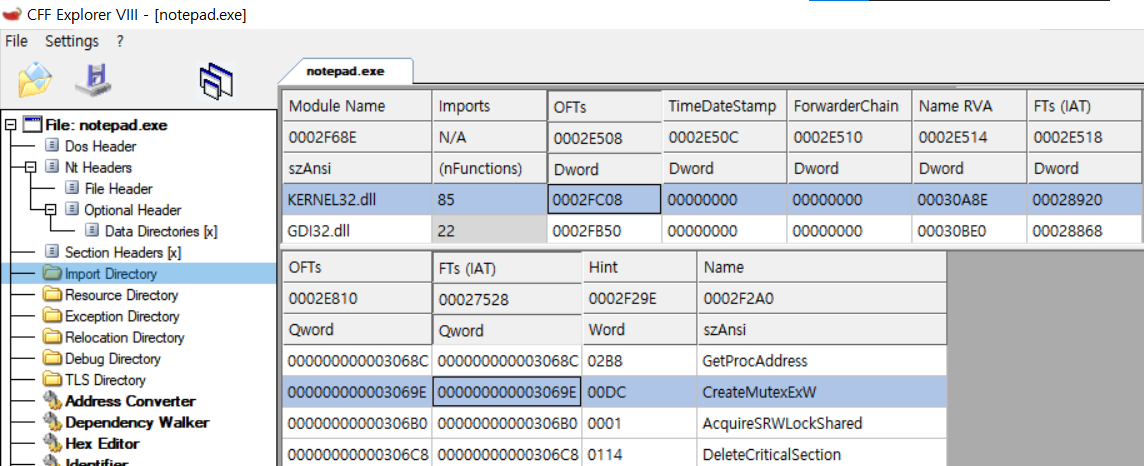1144x466 pixels.
Task: Click the 22 imports count cell
Action: (489, 230)
